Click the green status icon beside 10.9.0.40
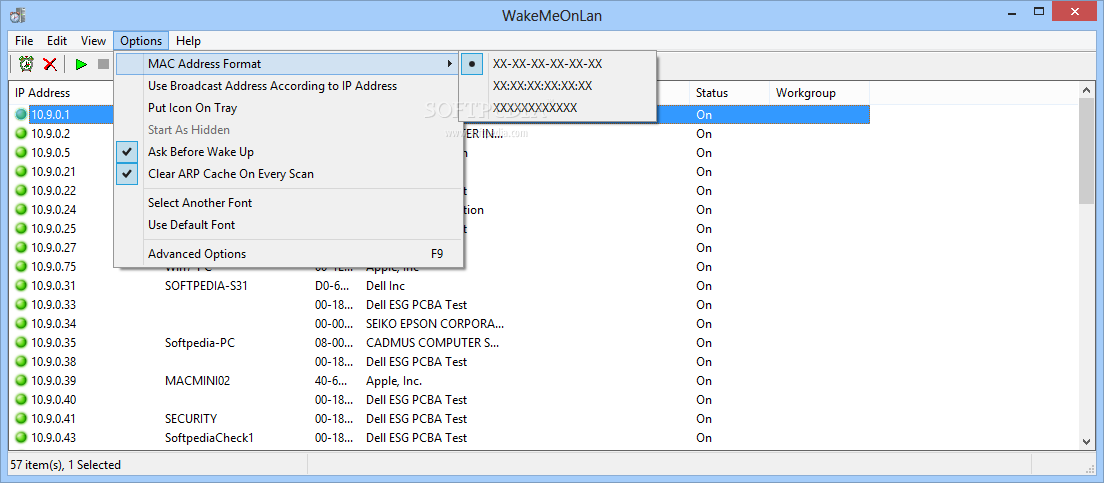Viewport: 1104px width, 483px height. tap(20, 399)
